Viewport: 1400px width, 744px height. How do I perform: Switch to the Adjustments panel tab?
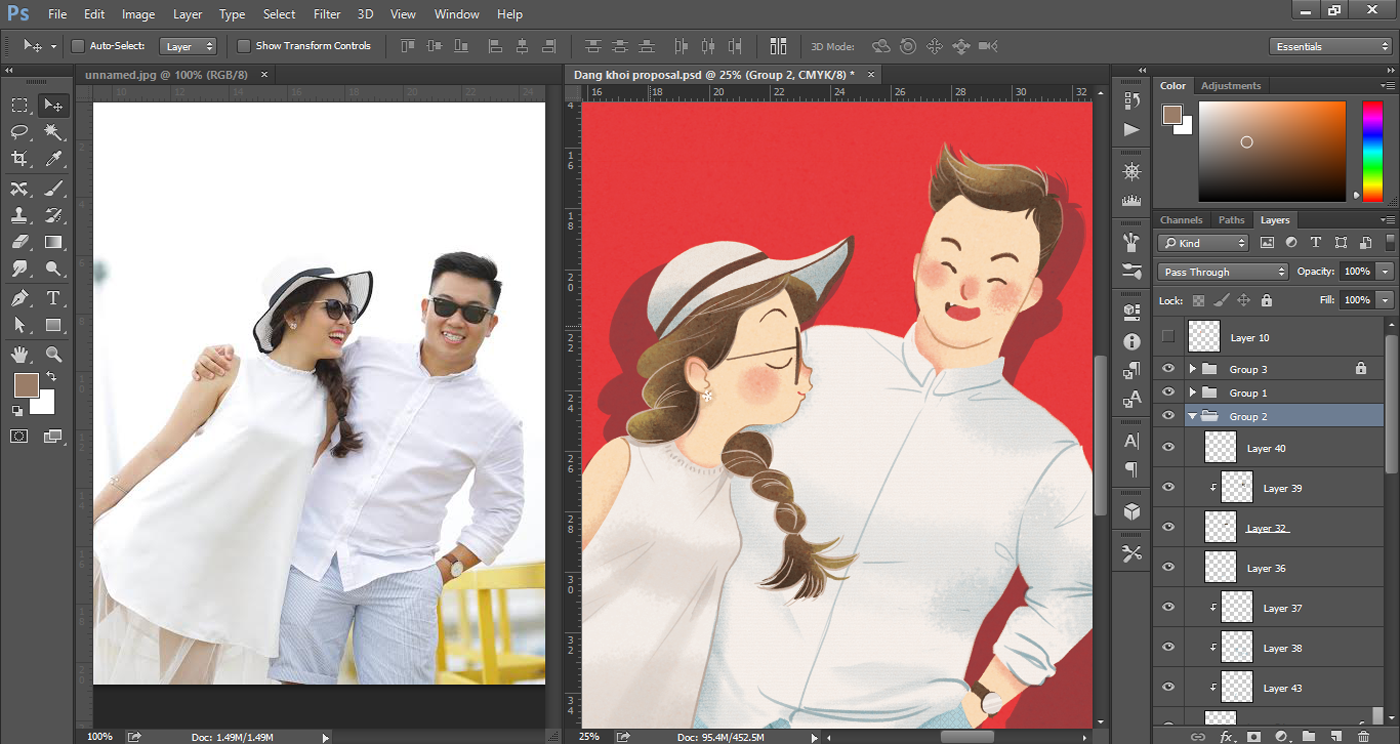pos(1230,86)
